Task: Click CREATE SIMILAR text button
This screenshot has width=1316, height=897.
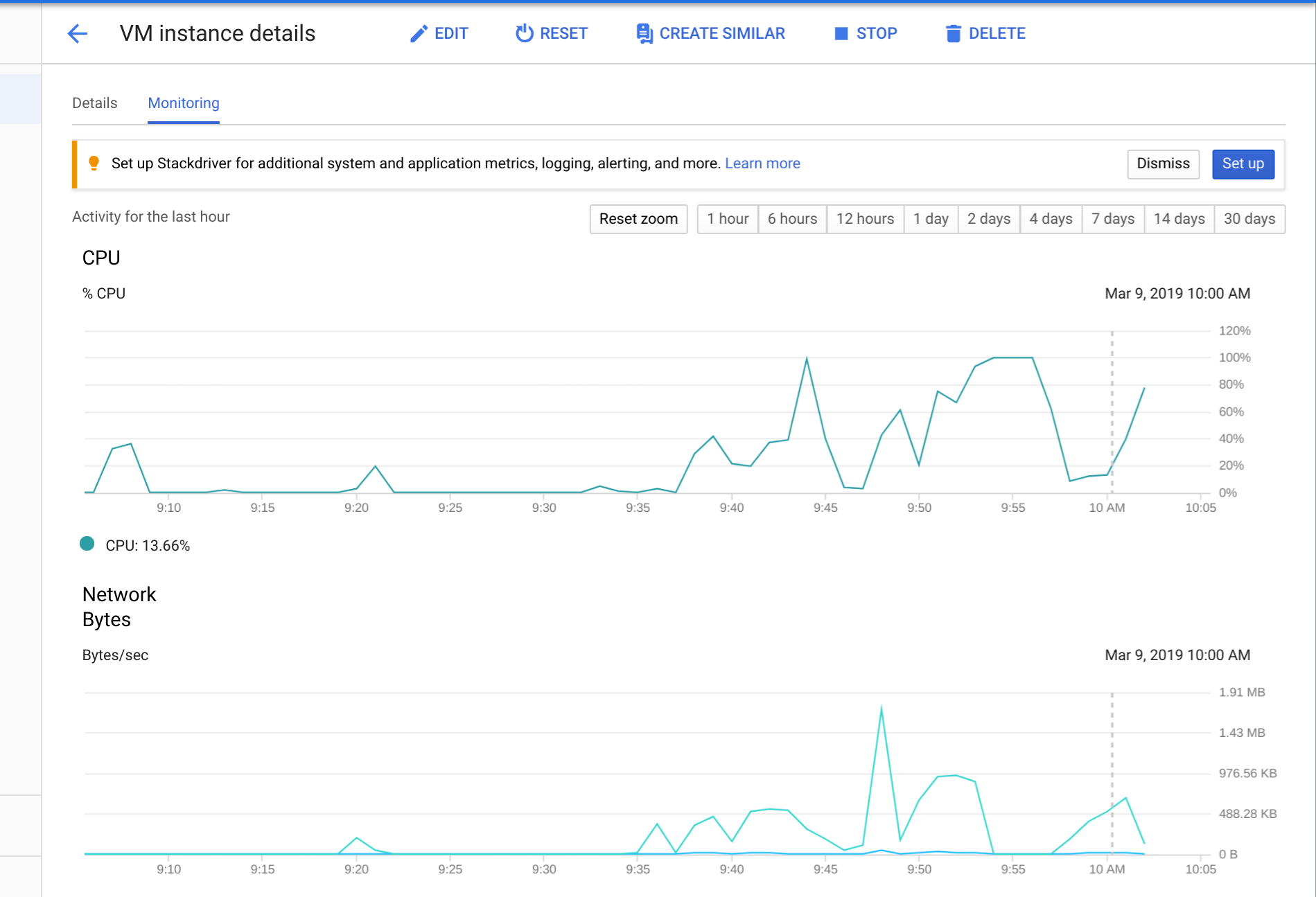Action: [722, 33]
